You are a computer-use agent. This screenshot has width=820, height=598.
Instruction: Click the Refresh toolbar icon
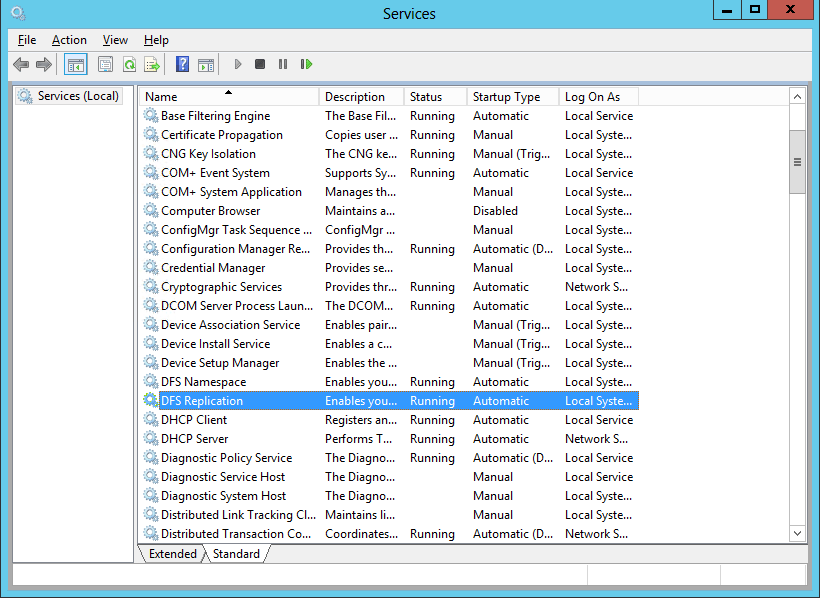tap(129, 64)
